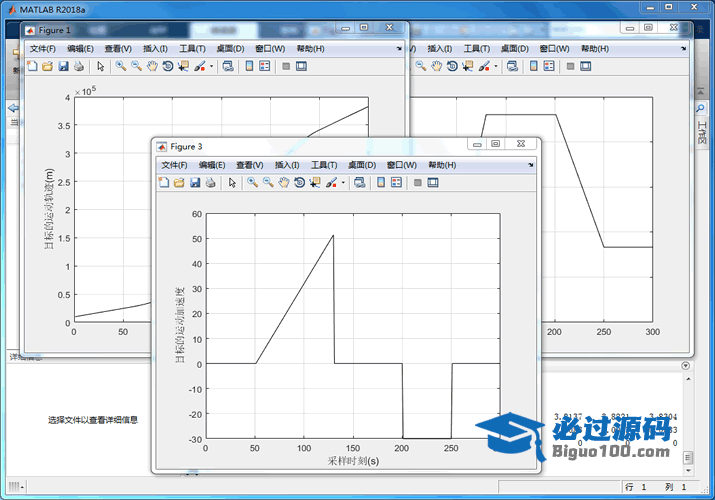Viewport: 715px width, 500px height.
Task: Click Link Plot icon in Figure 1
Action: [x=228, y=67]
